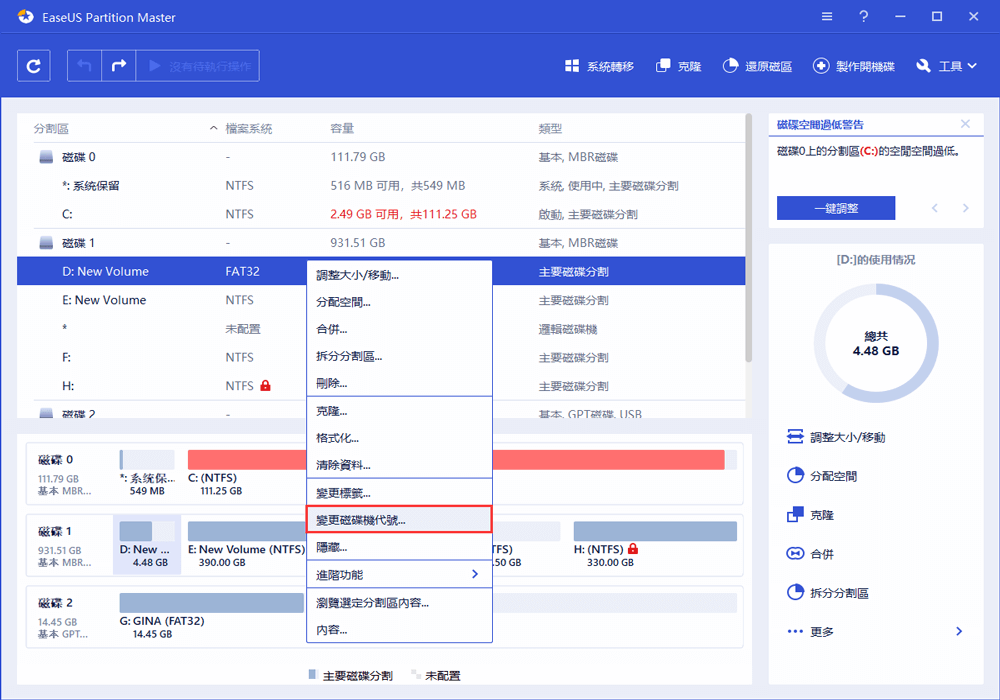
Task: Click the lock icon on H: row
Action: click(265, 386)
